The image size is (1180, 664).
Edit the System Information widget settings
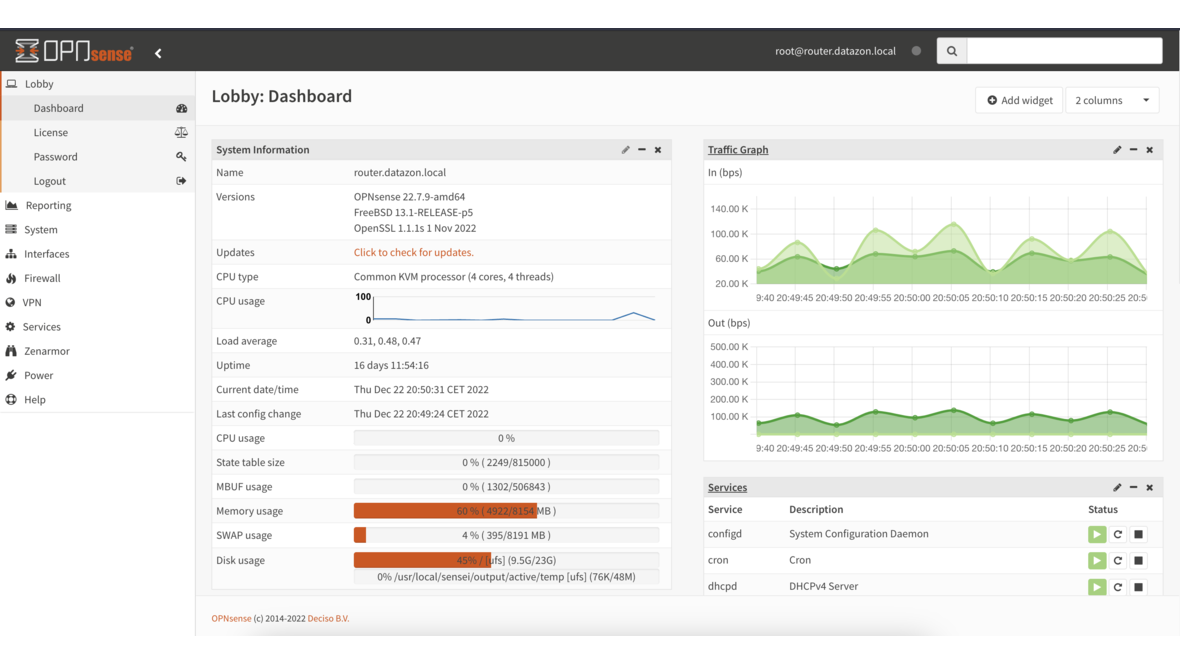625,149
